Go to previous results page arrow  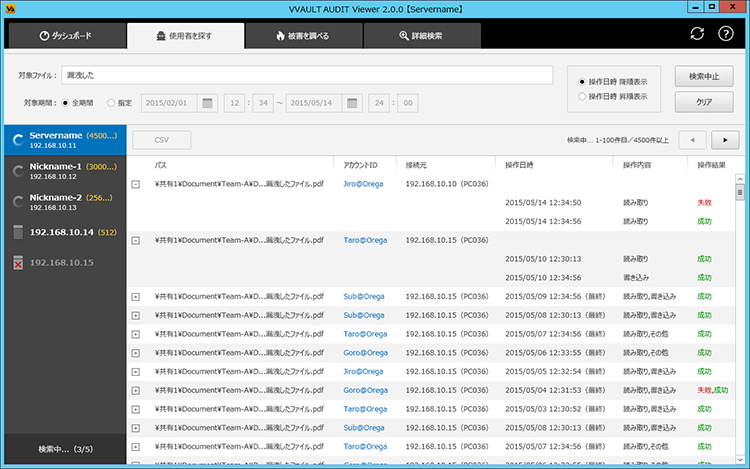[692, 140]
